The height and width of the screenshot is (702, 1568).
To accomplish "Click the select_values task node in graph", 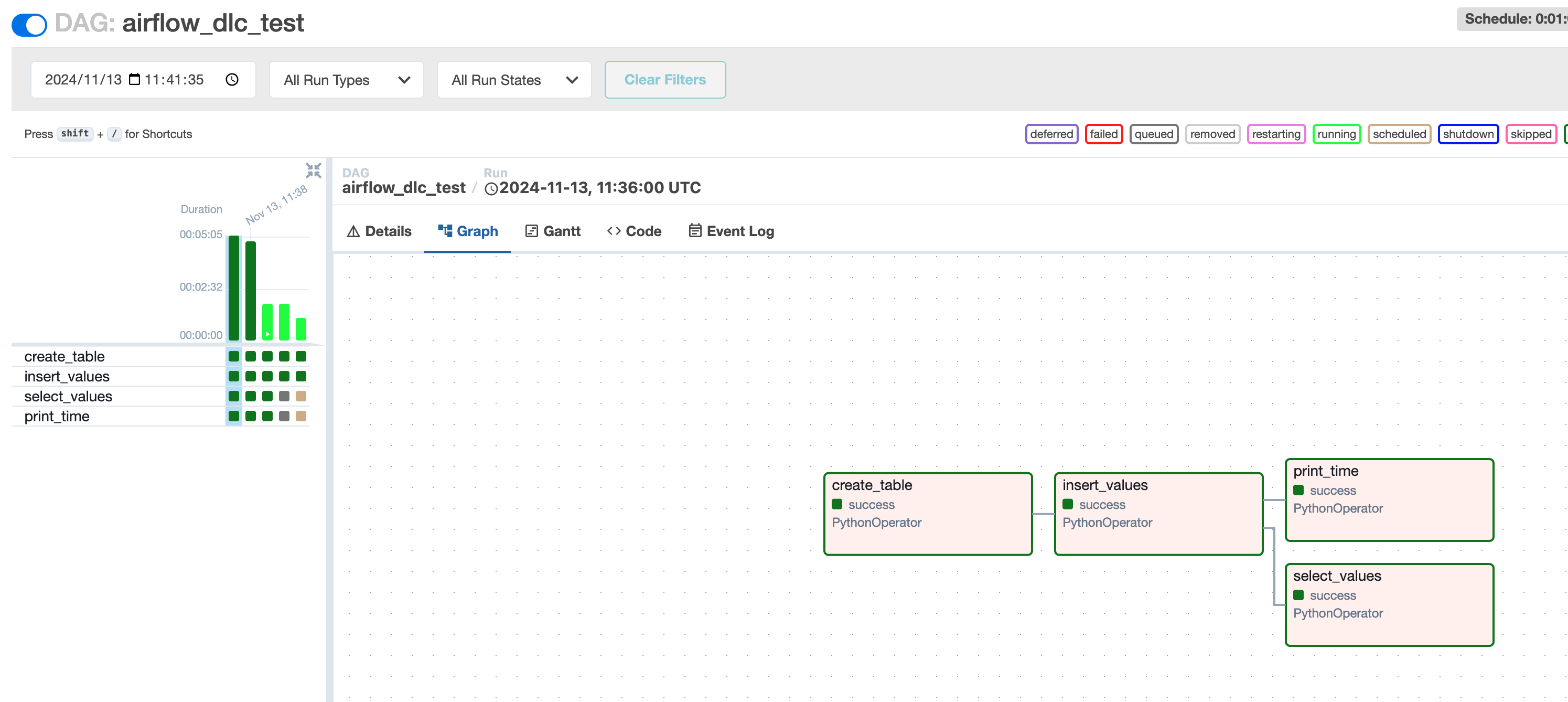I will pos(1389,604).
